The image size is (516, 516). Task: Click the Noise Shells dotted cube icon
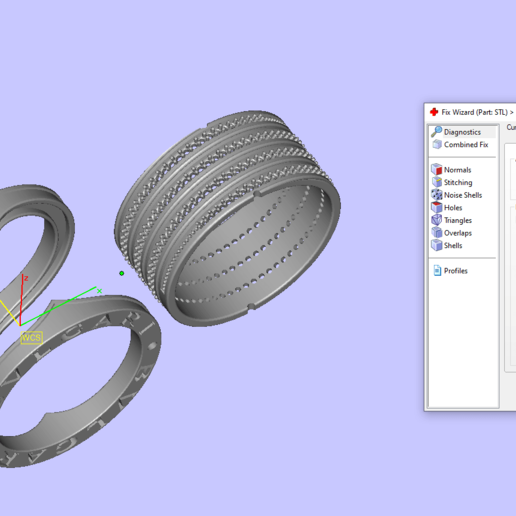tap(437, 195)
